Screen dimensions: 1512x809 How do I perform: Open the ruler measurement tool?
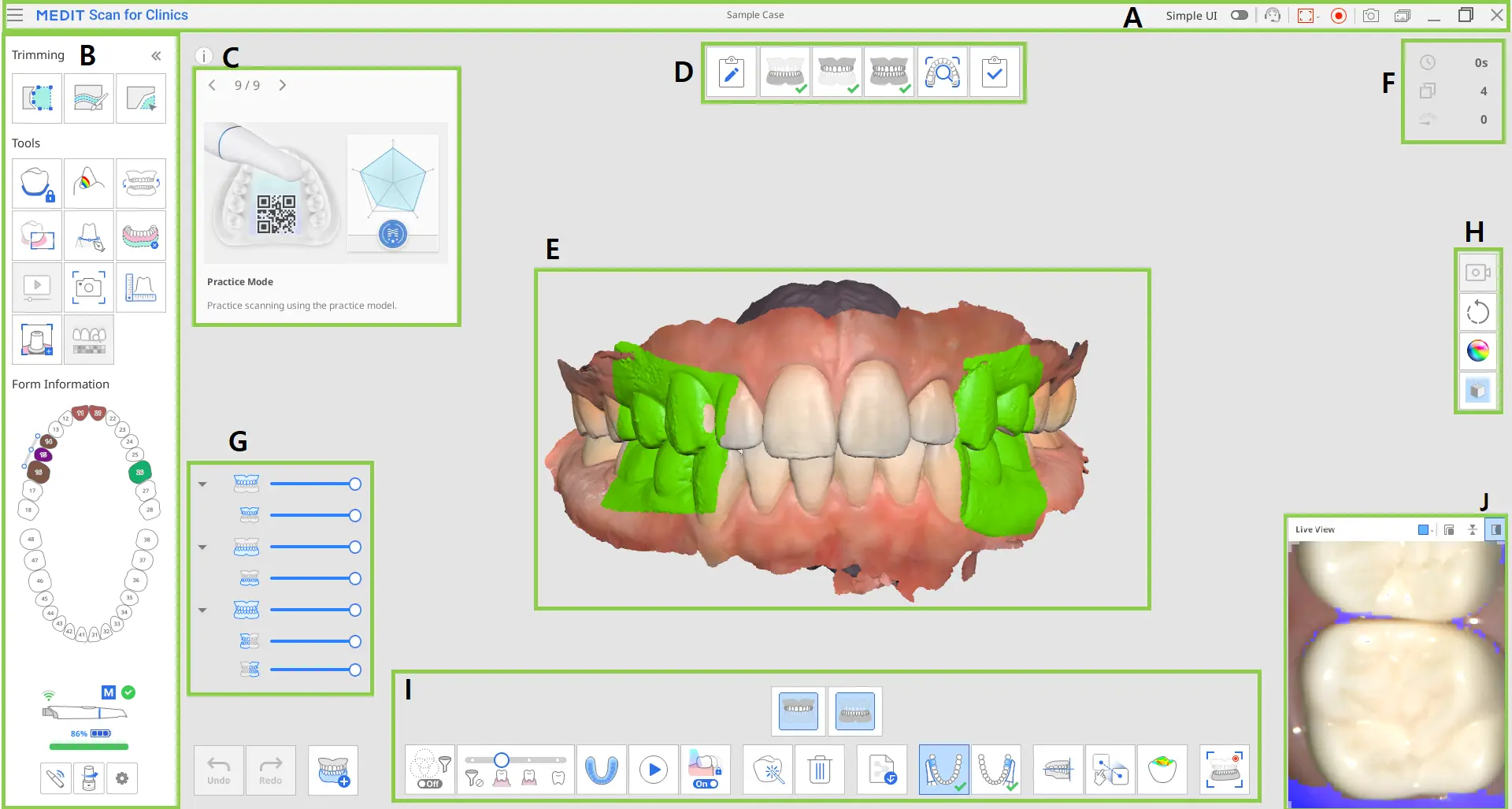click(x=141, y=288)
